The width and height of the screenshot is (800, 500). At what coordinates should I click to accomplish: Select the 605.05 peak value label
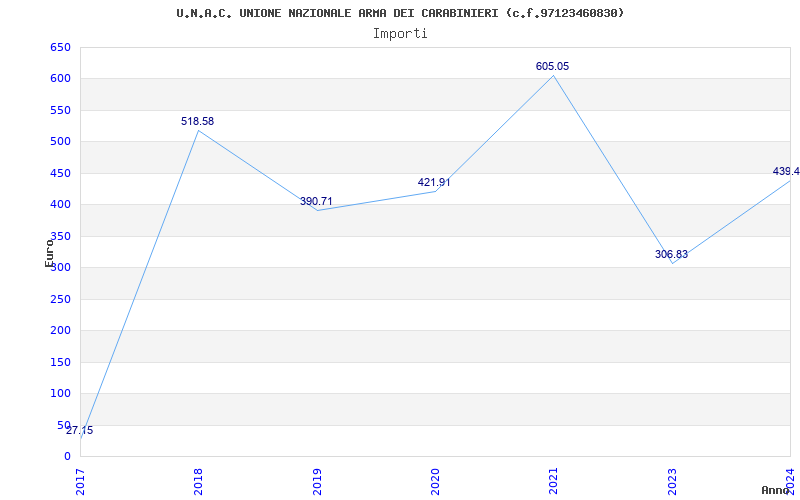coord(553,66)
